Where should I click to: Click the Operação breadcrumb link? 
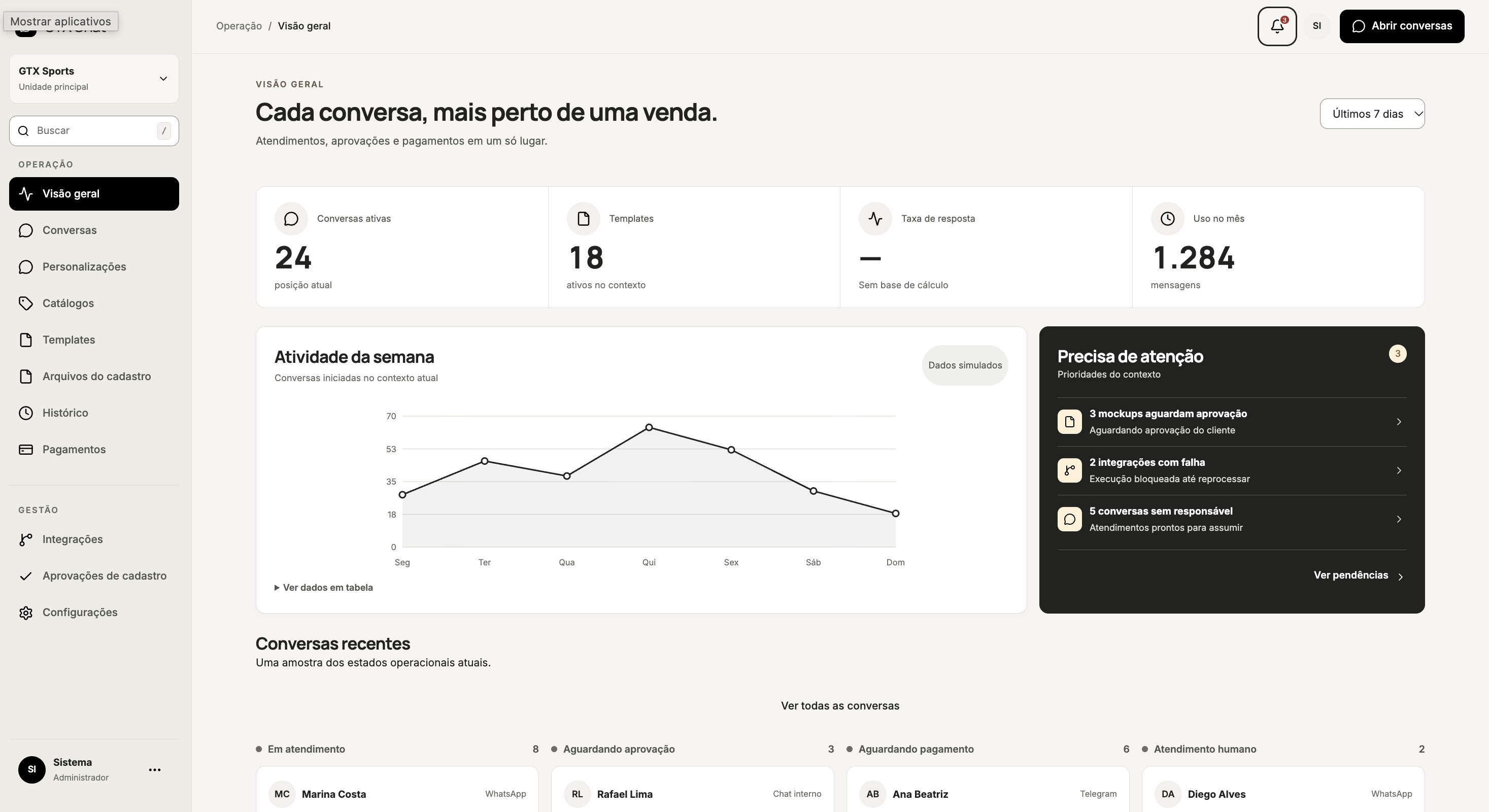(x=239, y=26)
